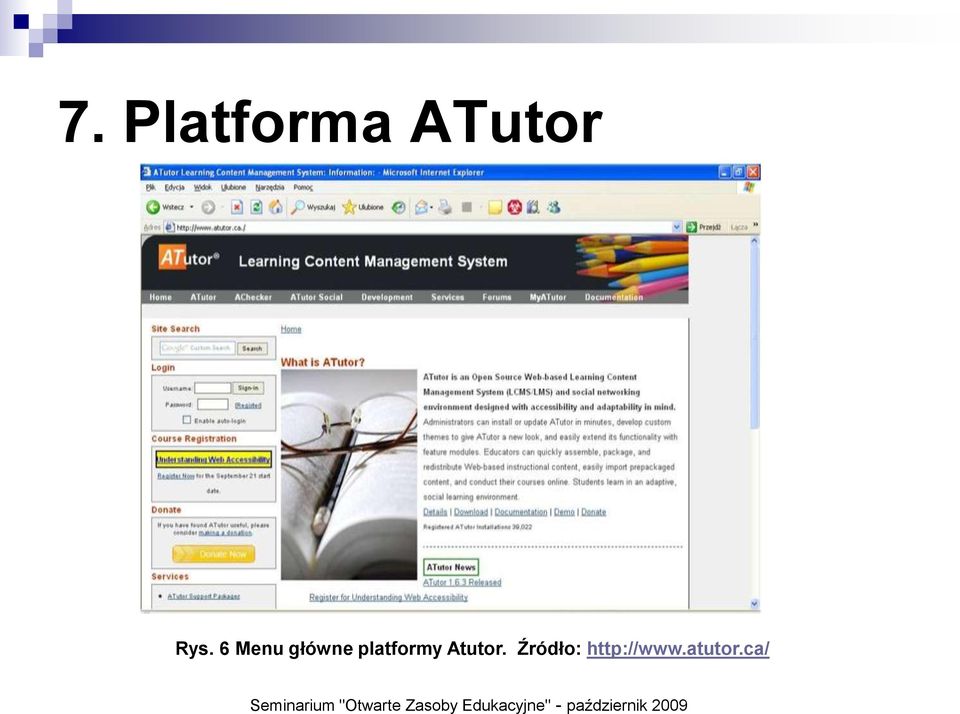
Task: Open the ATutor navigation tab
Action: (203, 297)
